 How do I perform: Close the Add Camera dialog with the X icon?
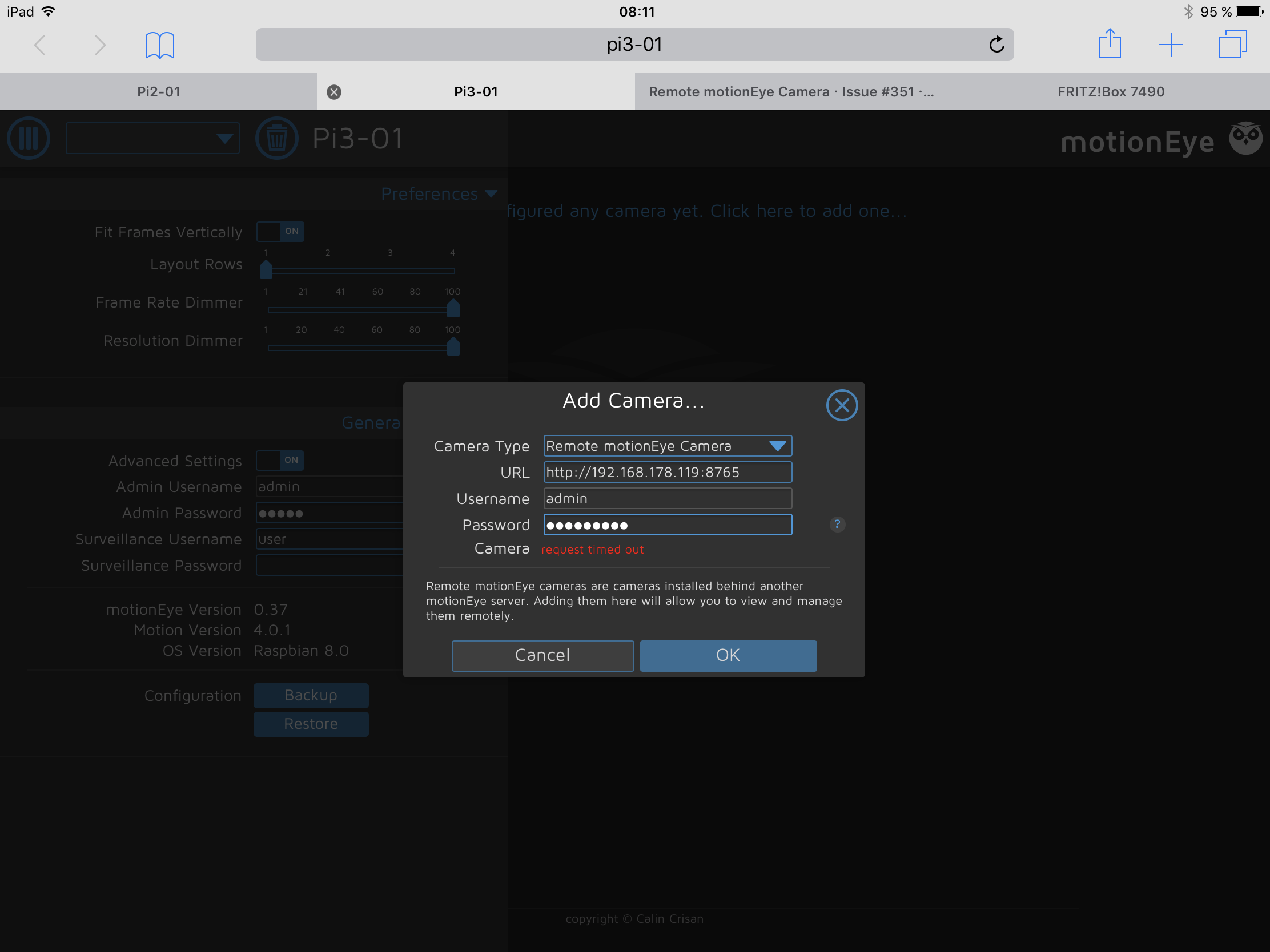pos(842,405)
